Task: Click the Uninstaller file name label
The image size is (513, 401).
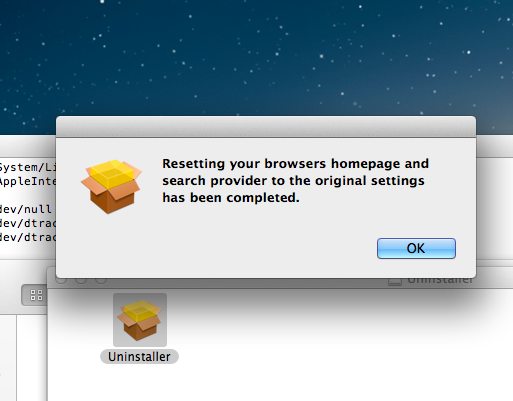Action: pos(139,357)
